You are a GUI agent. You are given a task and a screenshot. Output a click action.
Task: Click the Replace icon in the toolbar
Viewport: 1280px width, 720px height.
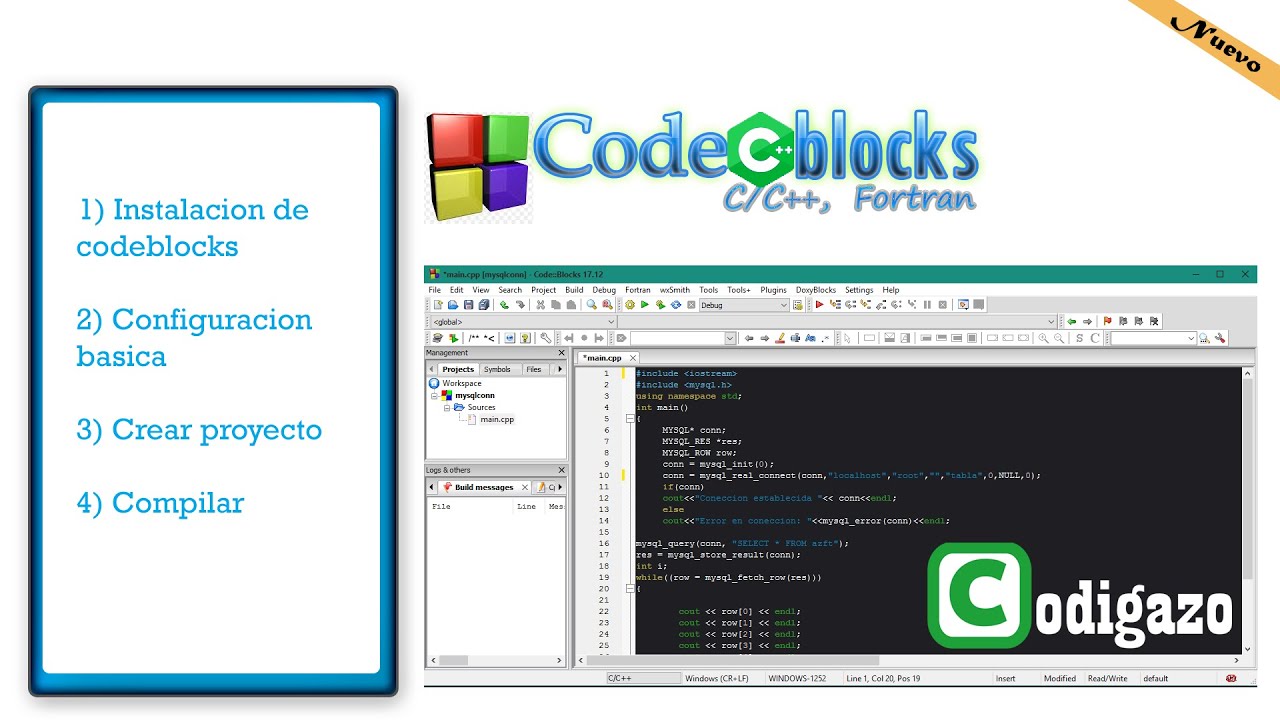tap(607, 305)
